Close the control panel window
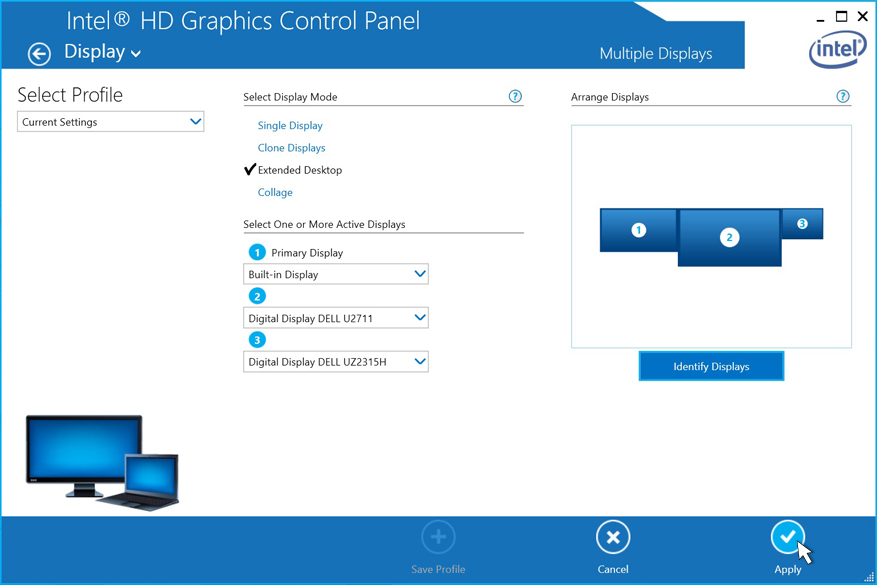The width and height of the screenshot is (877, 585). (862, 17)
